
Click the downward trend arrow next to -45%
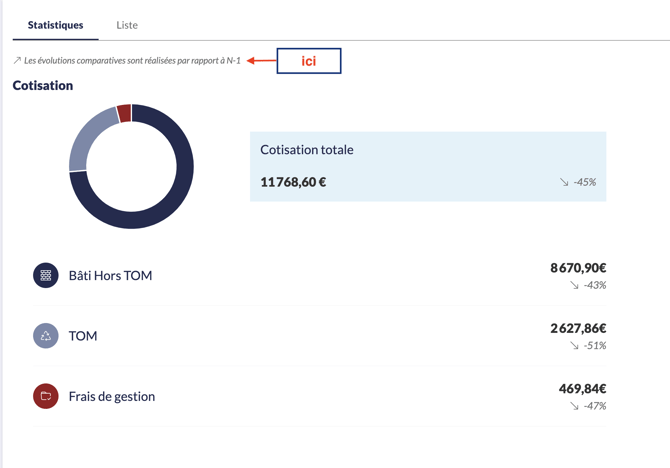click(564, 182)
